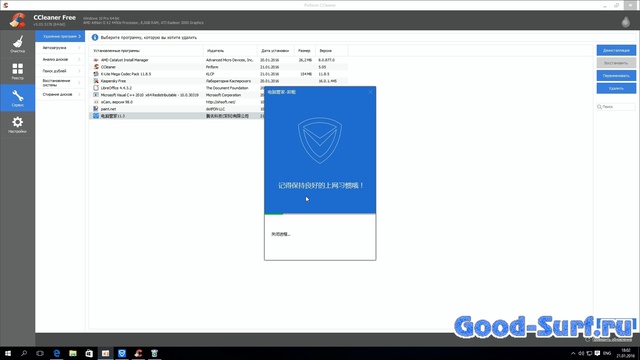
Task: Open Автозагрузка startup tab
Action: coord(60,48)
